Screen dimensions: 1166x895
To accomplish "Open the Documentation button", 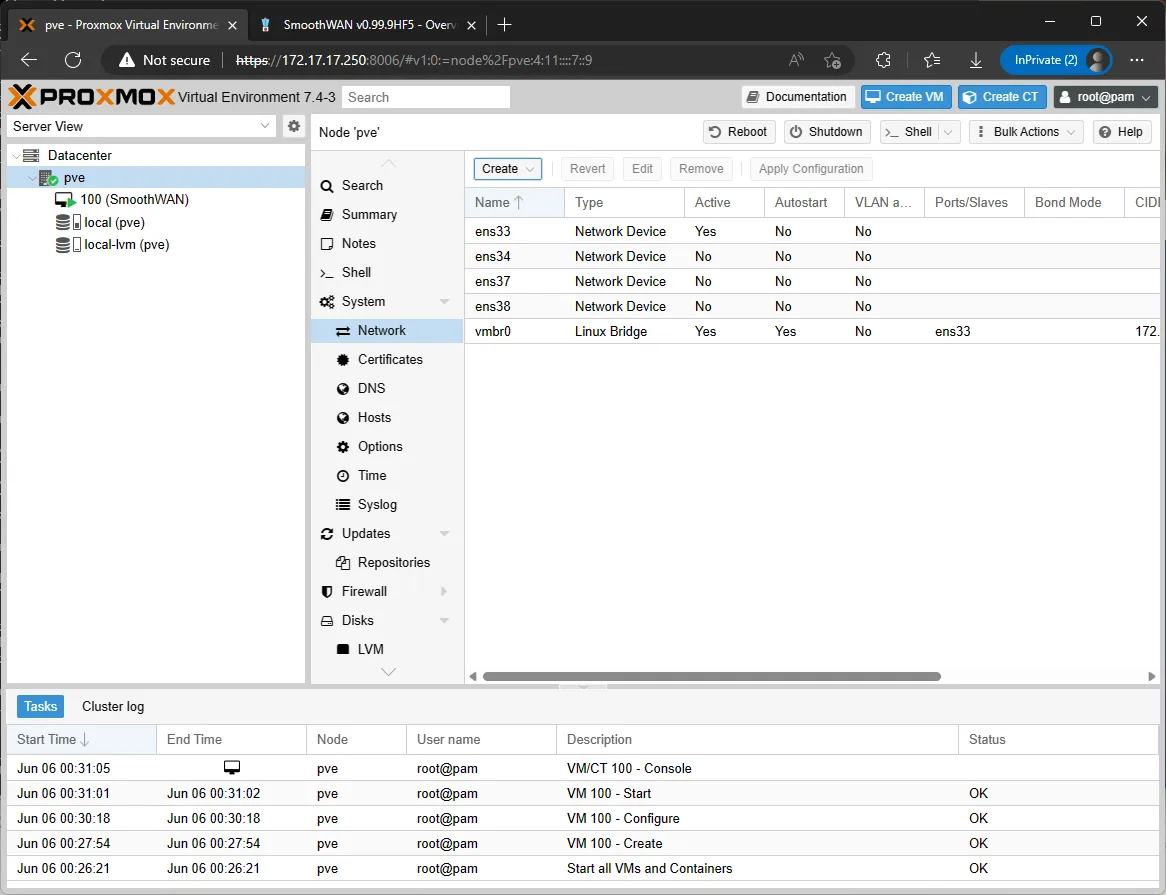I will 798,97.
